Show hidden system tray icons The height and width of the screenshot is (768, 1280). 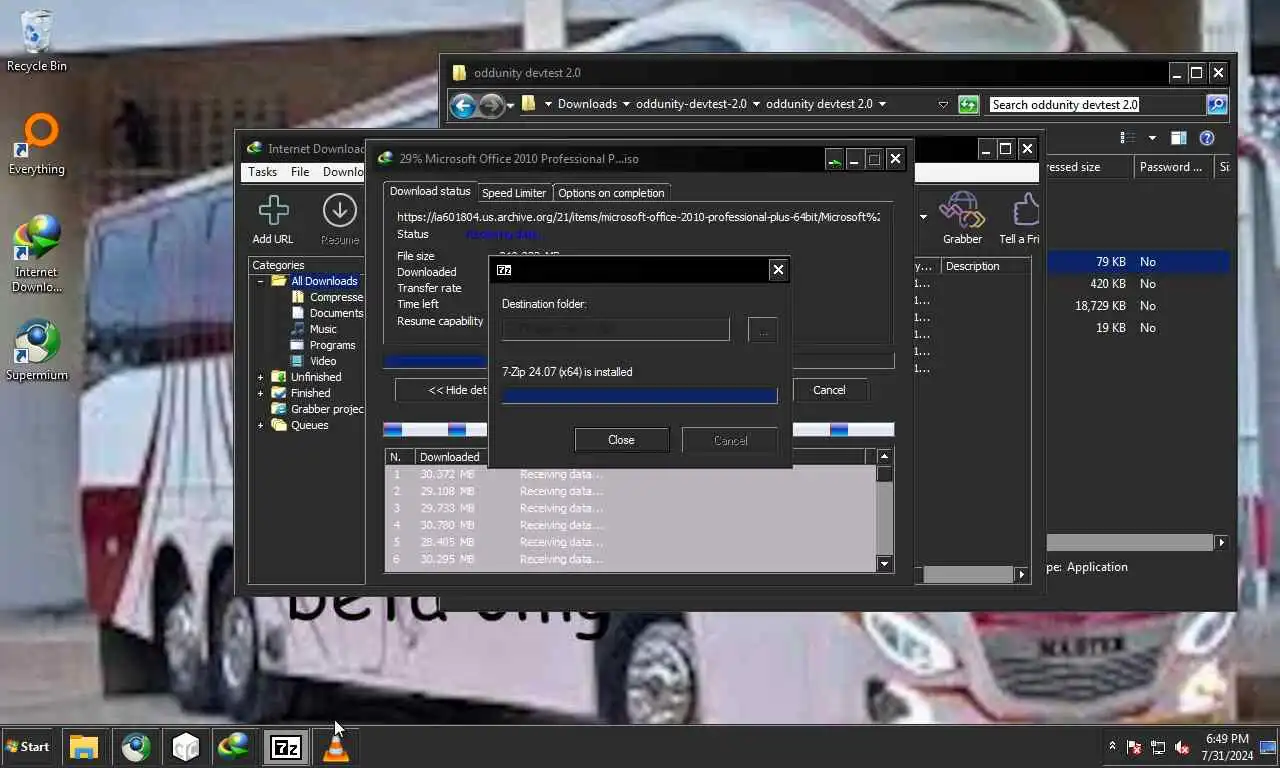(1112, 747)
